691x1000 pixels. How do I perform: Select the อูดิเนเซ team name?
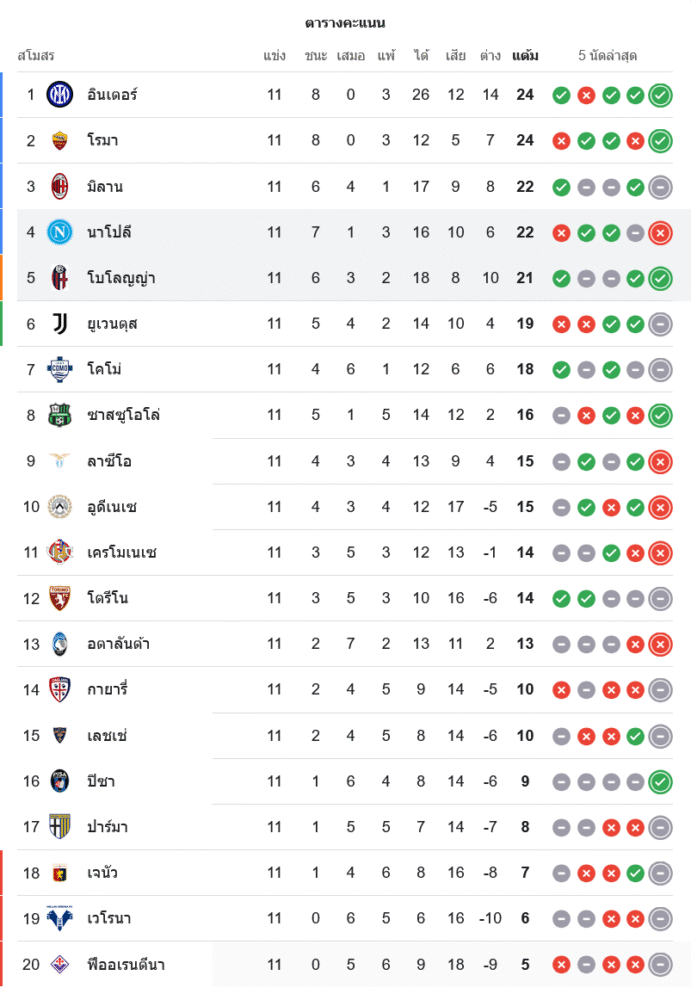(112, 507)
